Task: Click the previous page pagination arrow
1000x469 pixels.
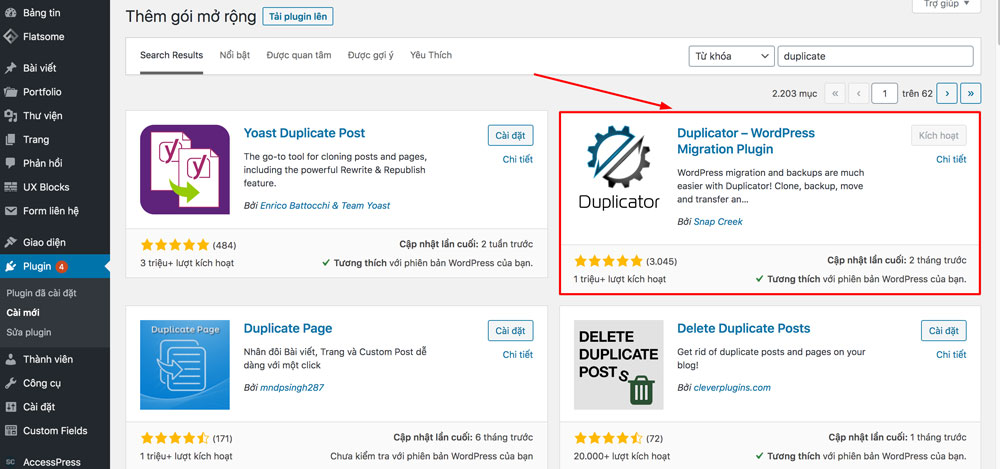Action: (x=858, y=93)
